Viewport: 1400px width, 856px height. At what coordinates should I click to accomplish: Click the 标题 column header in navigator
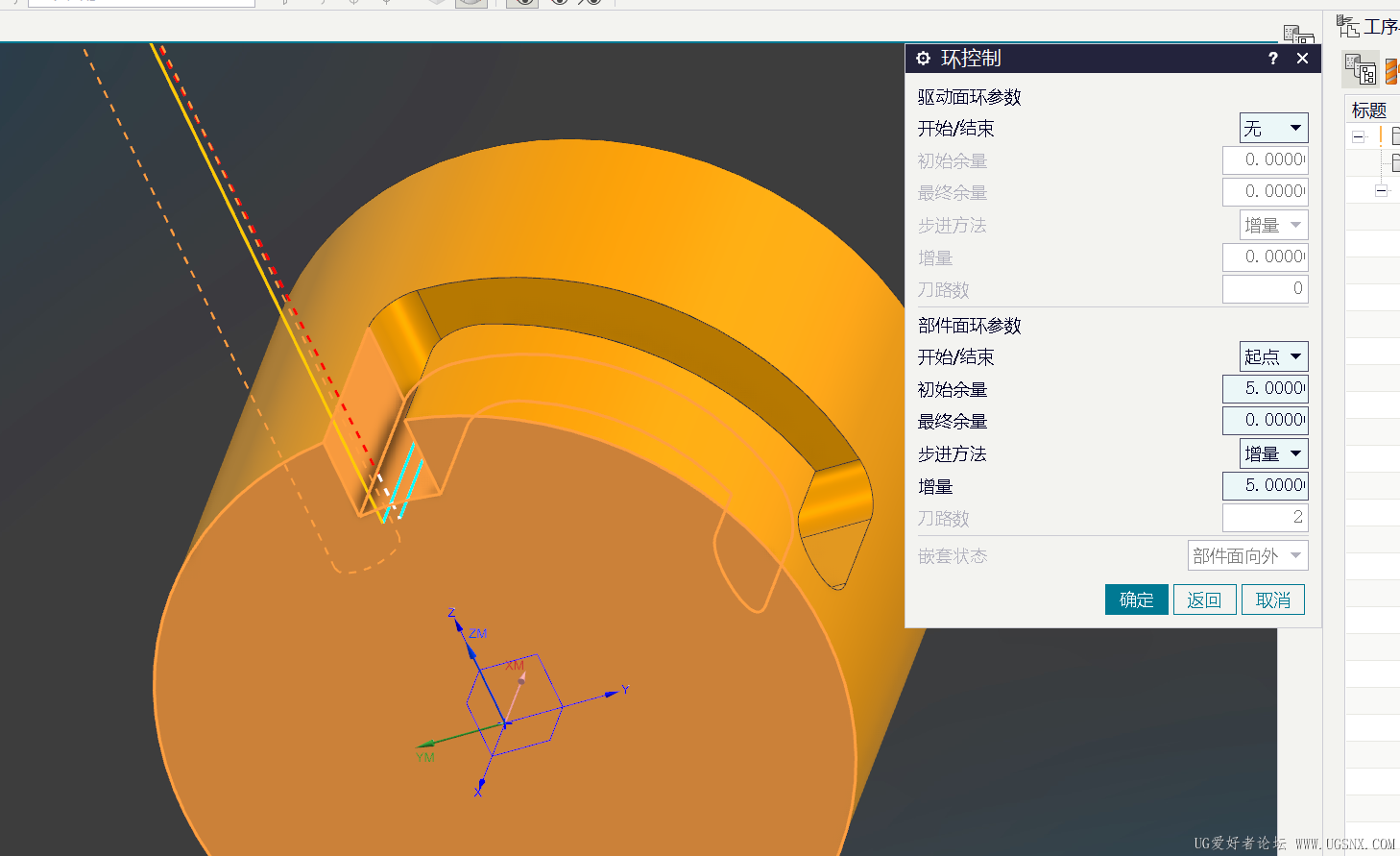pyautogui.click(x=1369, y=110)
